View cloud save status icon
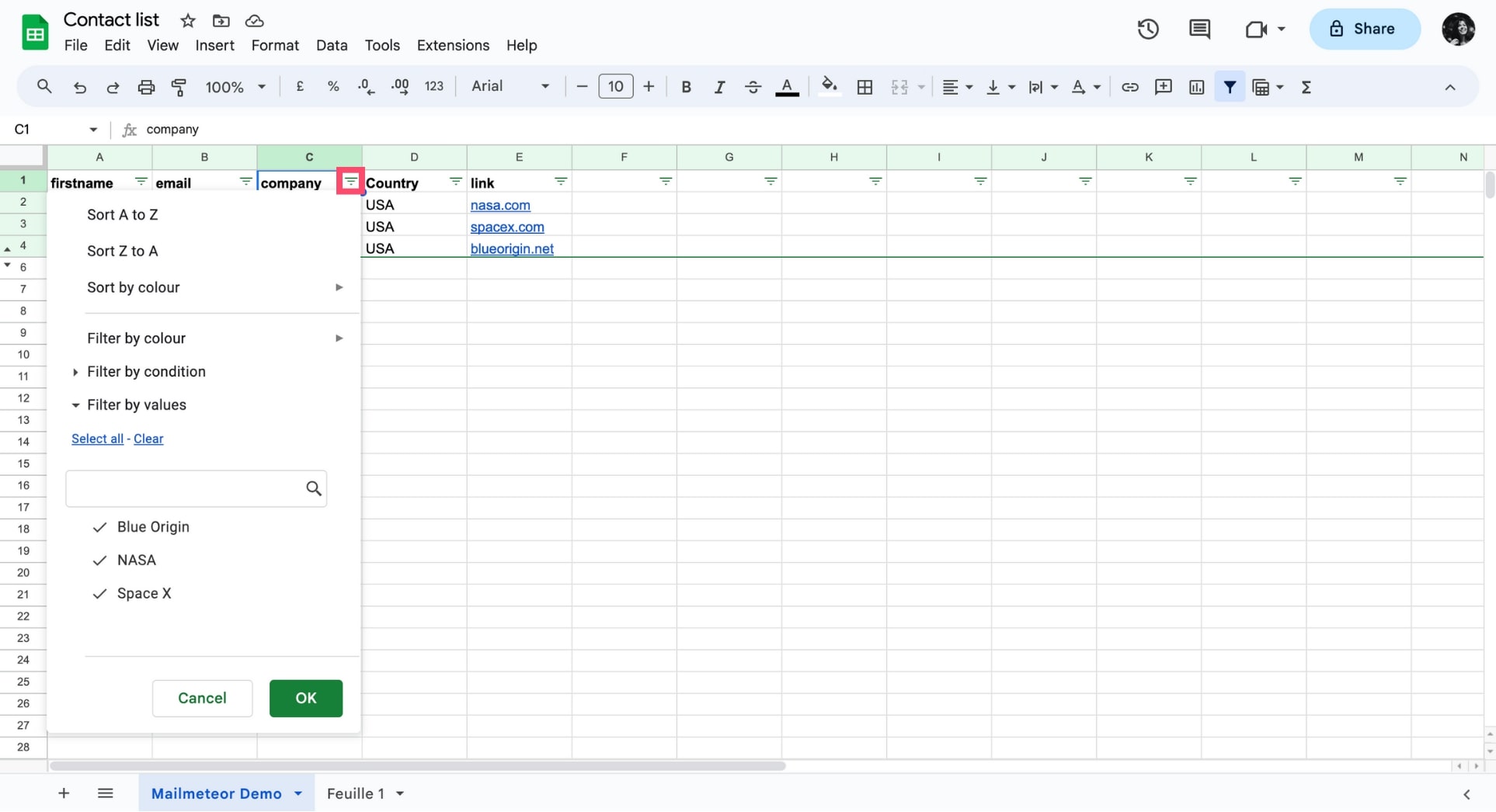 pos(254,21)
